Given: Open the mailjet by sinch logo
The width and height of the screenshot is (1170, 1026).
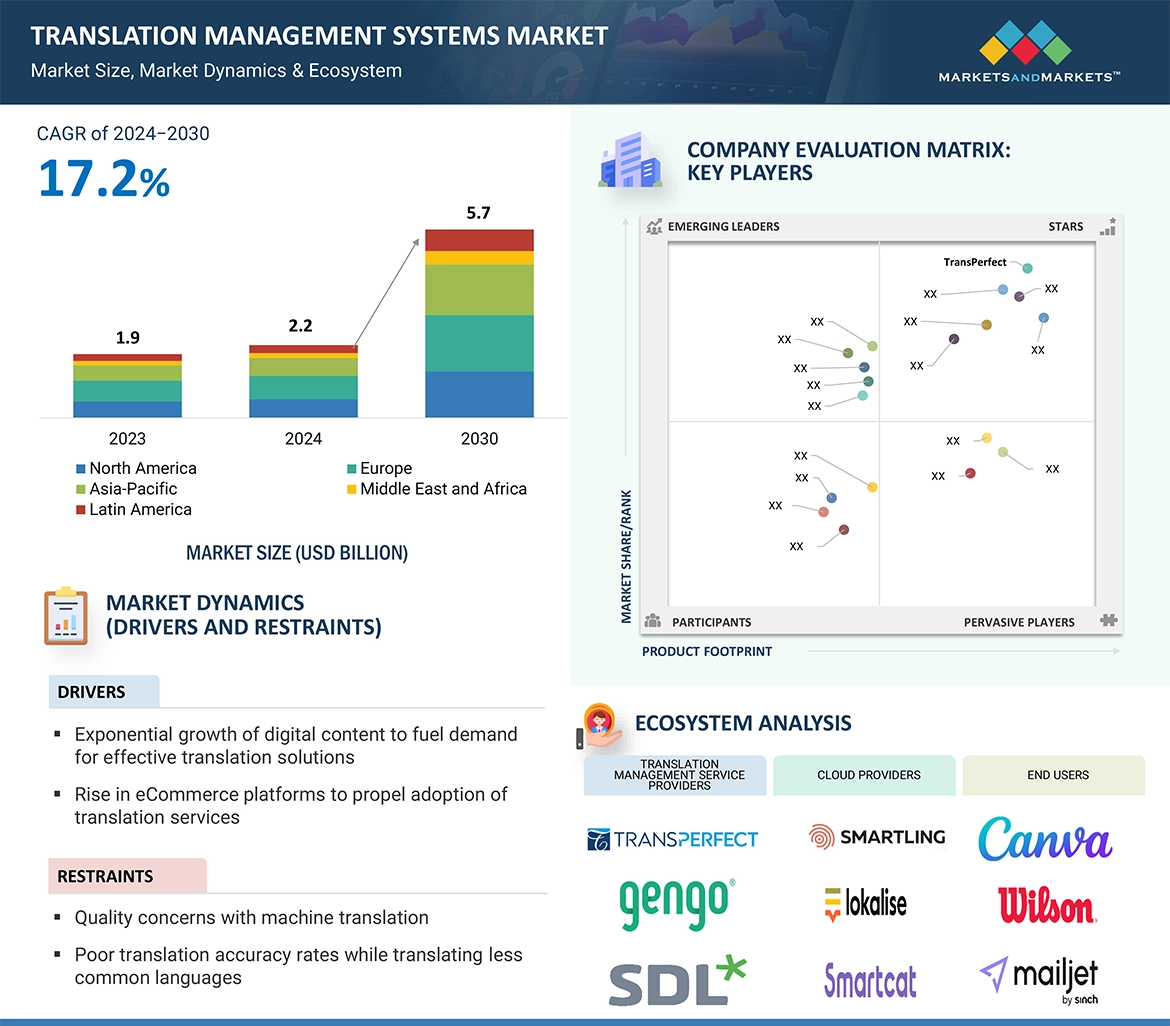Looking at the screenshot, I should coord(1039,978).
